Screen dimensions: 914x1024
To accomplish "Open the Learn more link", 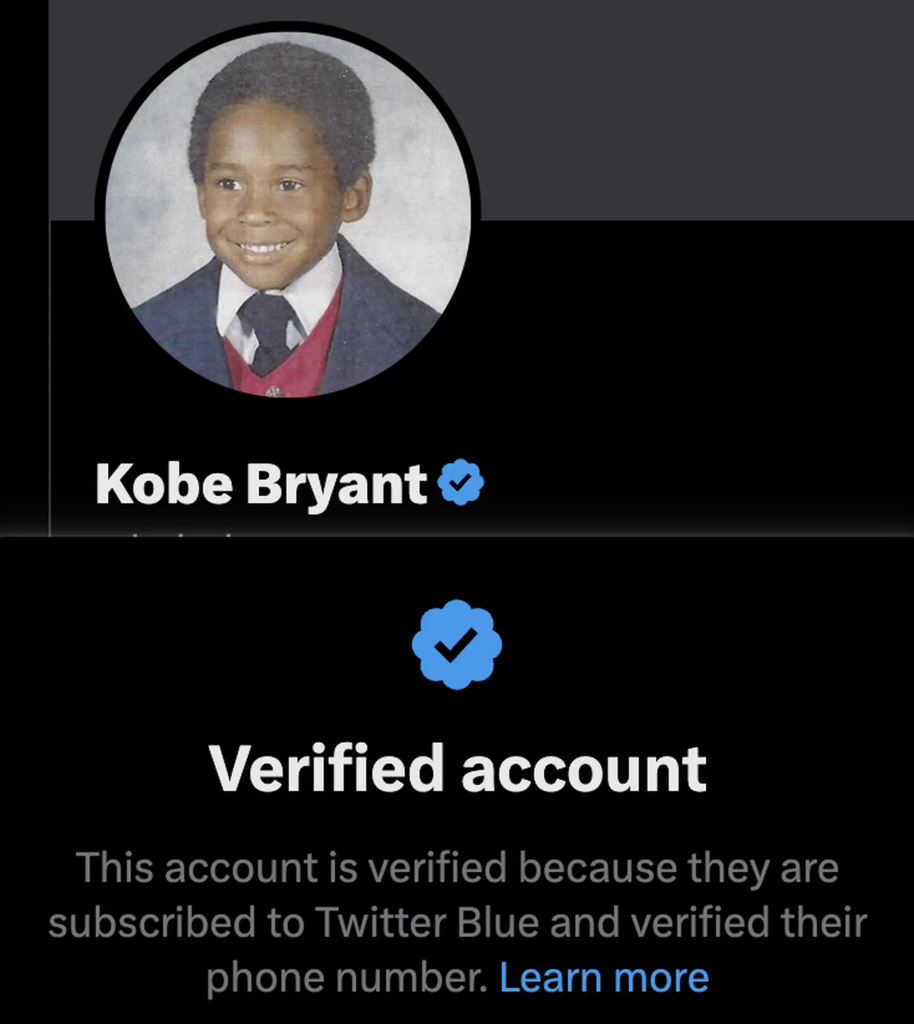I will 604,977.
